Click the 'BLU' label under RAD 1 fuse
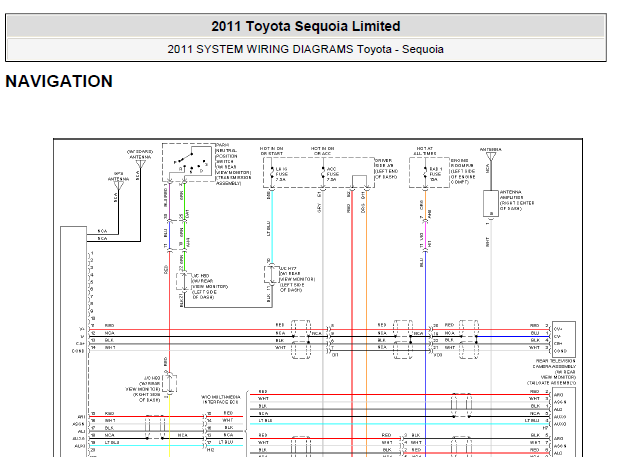 421,262
